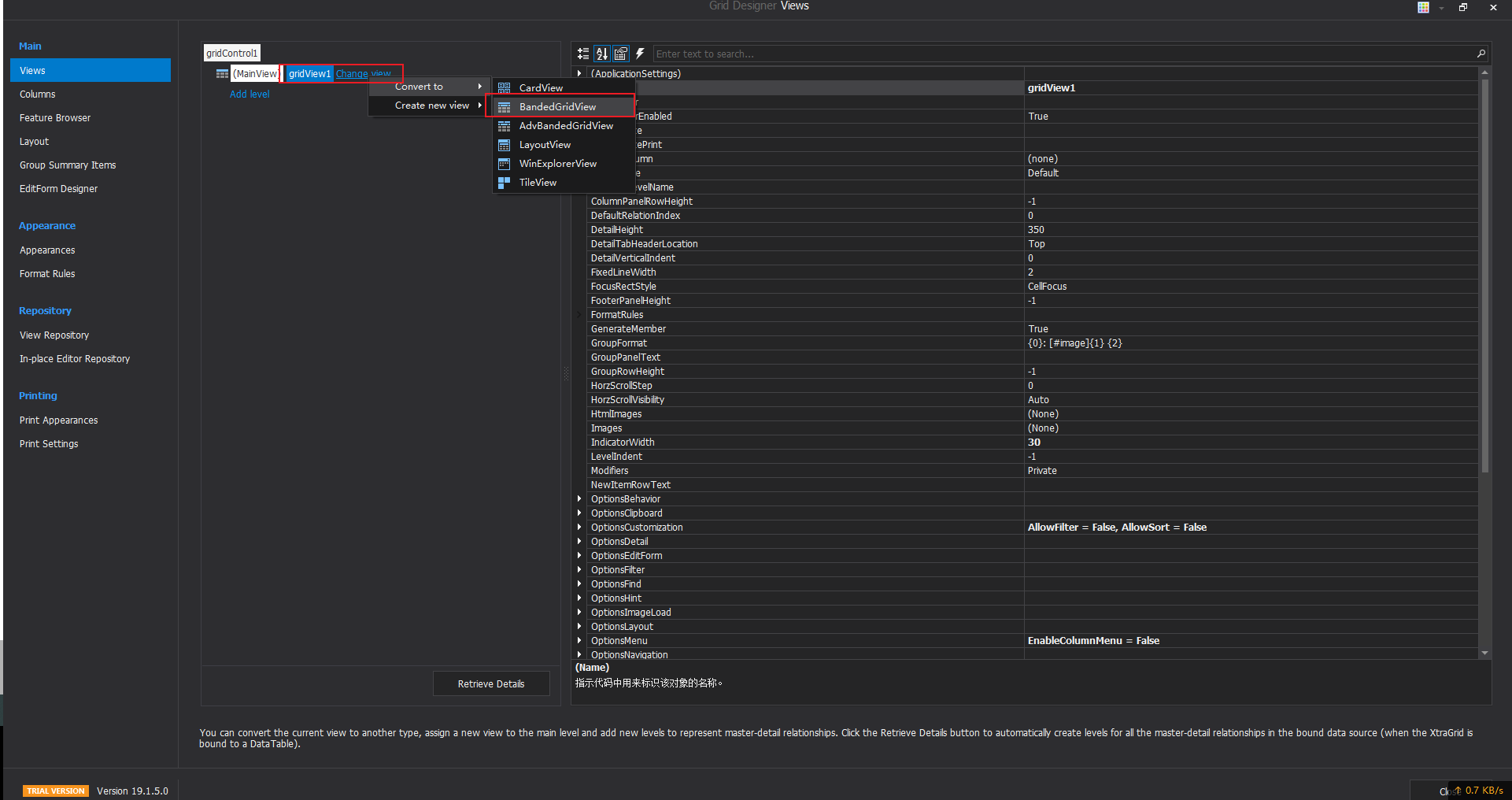Screen dimensions: 1512x800
Task: Click the TileView menu icon
Action: 505,183
